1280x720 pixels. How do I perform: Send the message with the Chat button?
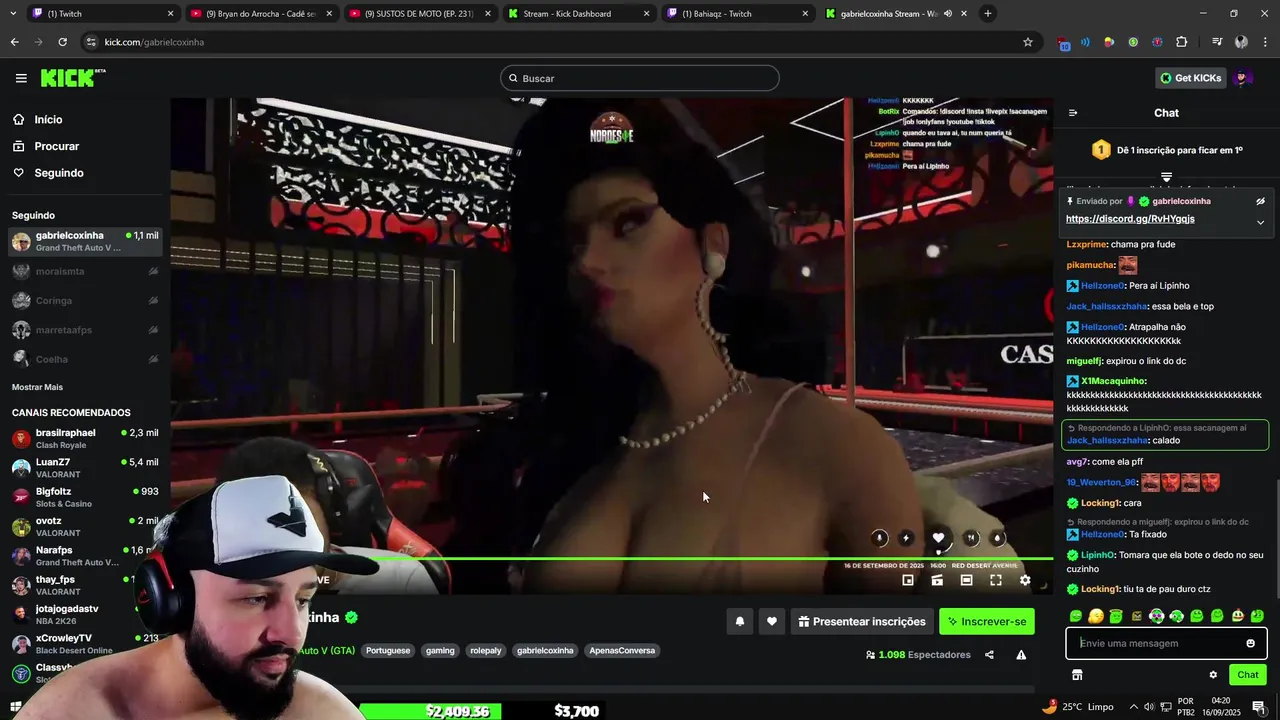click(x=1248, y=675)
